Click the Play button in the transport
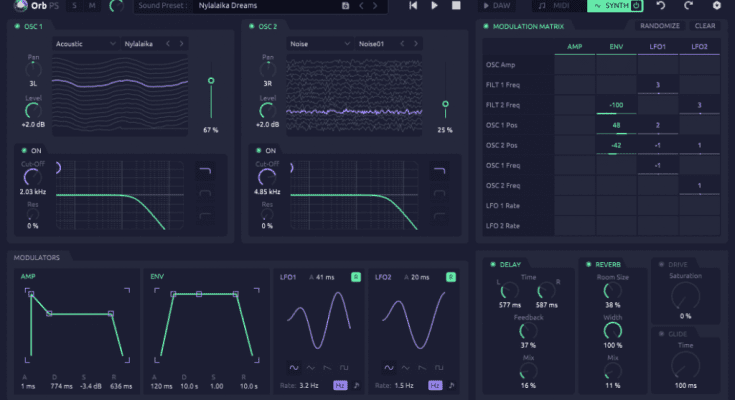This screenshot has width=735, height=400. click(x=435, y=6)
